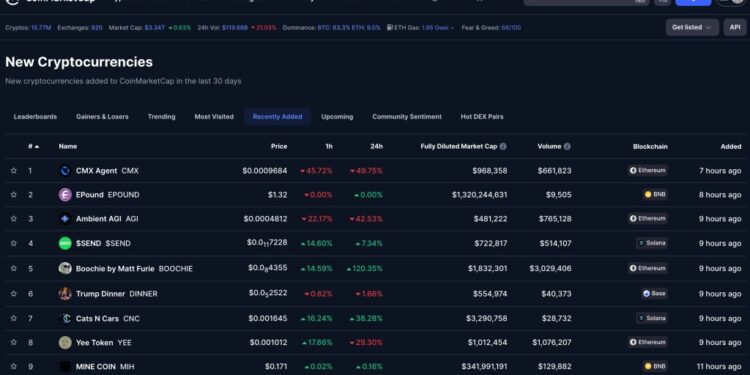Sort by the 24h column header
This screenshot has height=375, width=750.
[x=376, y=146]
